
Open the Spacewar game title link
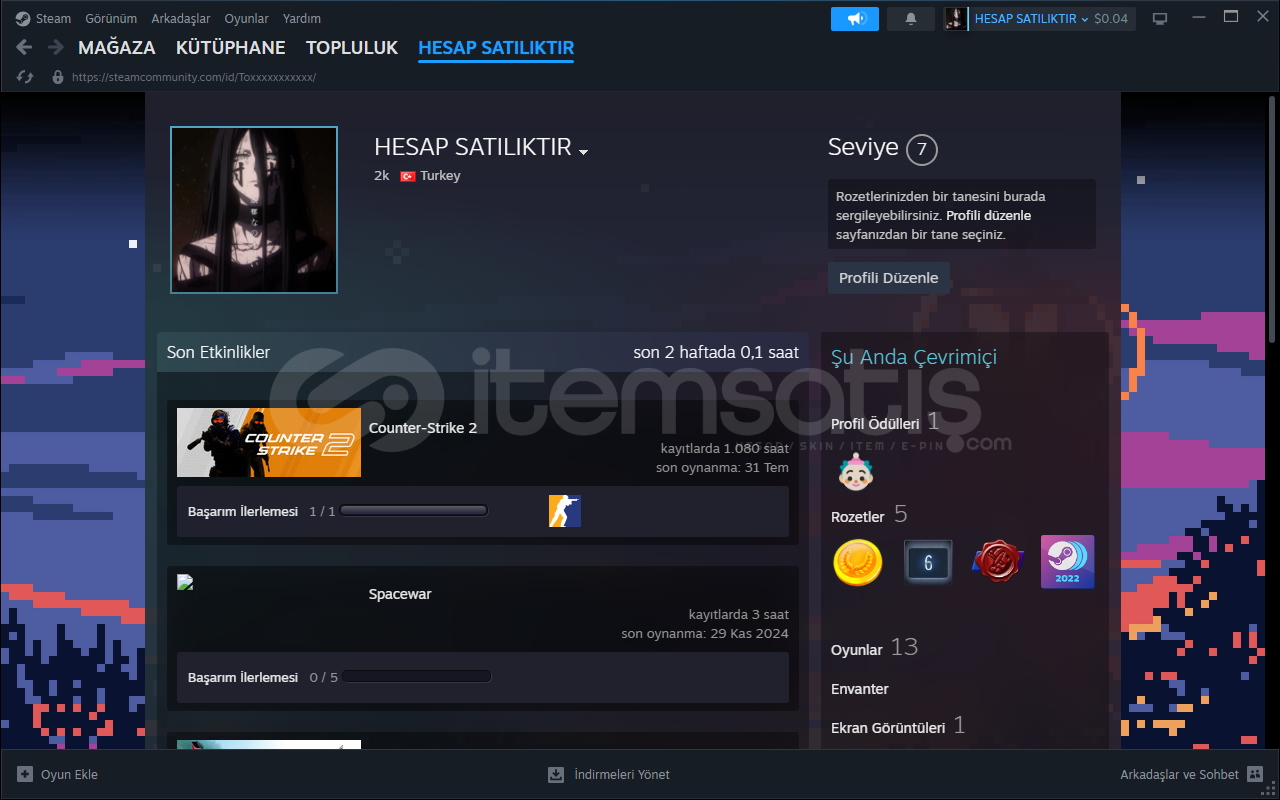[x=400, y=594]
